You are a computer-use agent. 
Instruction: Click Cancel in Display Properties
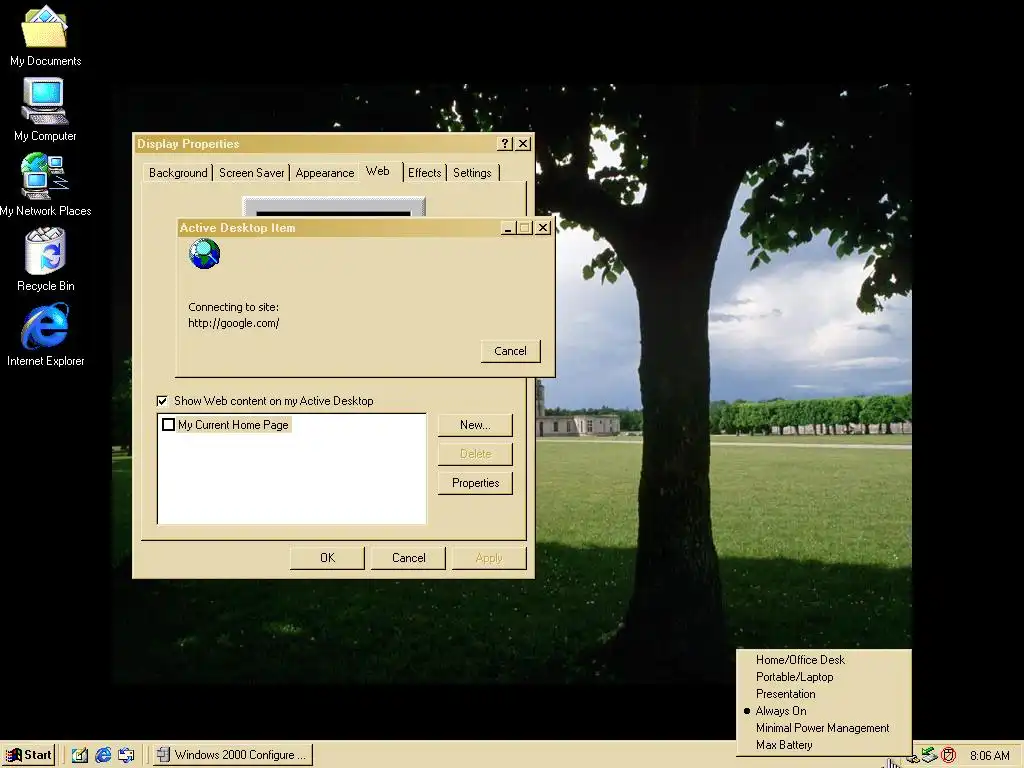click(x=408, y=558)
